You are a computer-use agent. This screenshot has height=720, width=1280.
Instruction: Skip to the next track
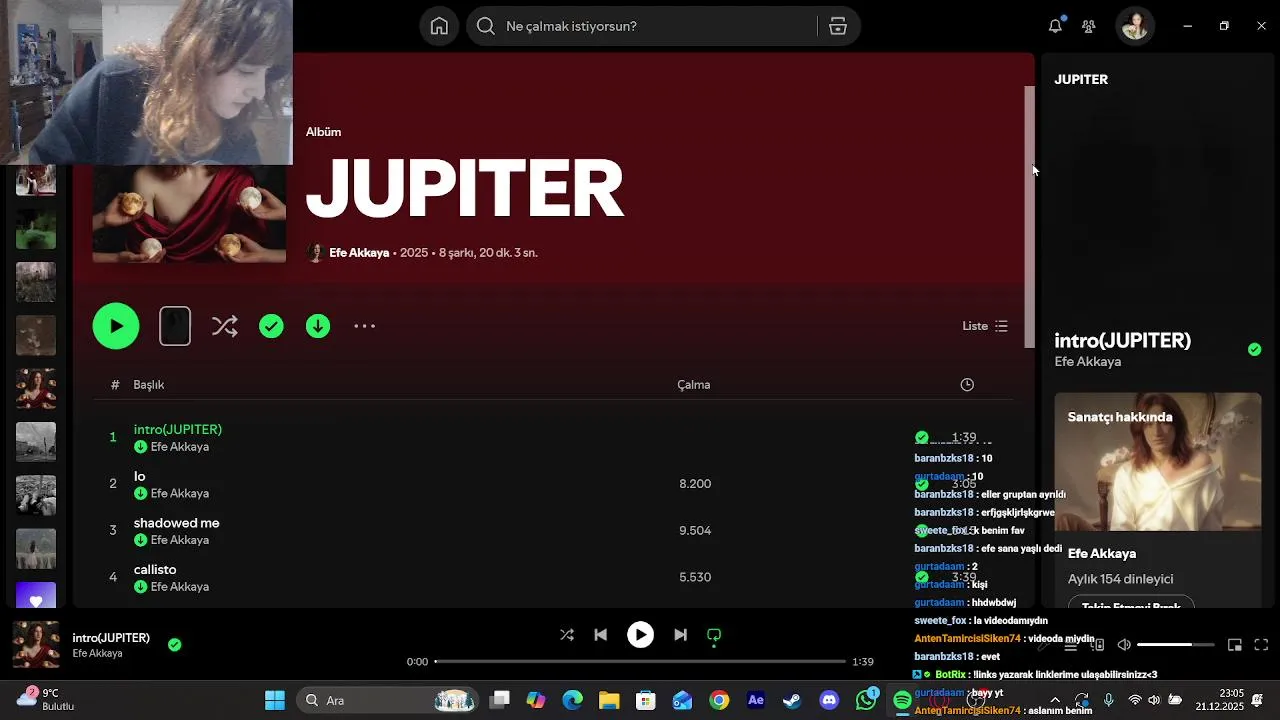680,635
